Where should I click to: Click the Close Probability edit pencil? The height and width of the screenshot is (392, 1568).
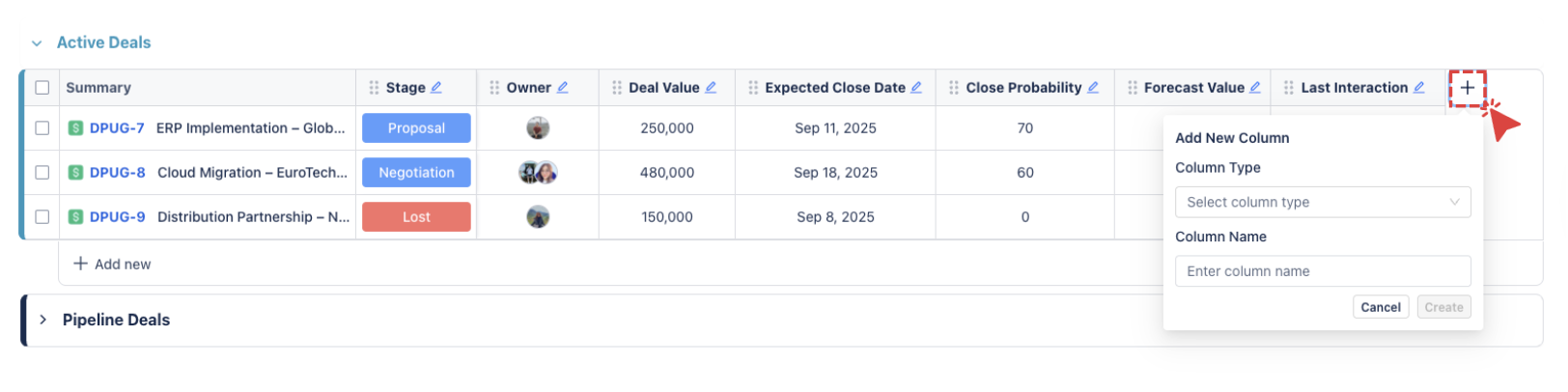(1093, 88)
